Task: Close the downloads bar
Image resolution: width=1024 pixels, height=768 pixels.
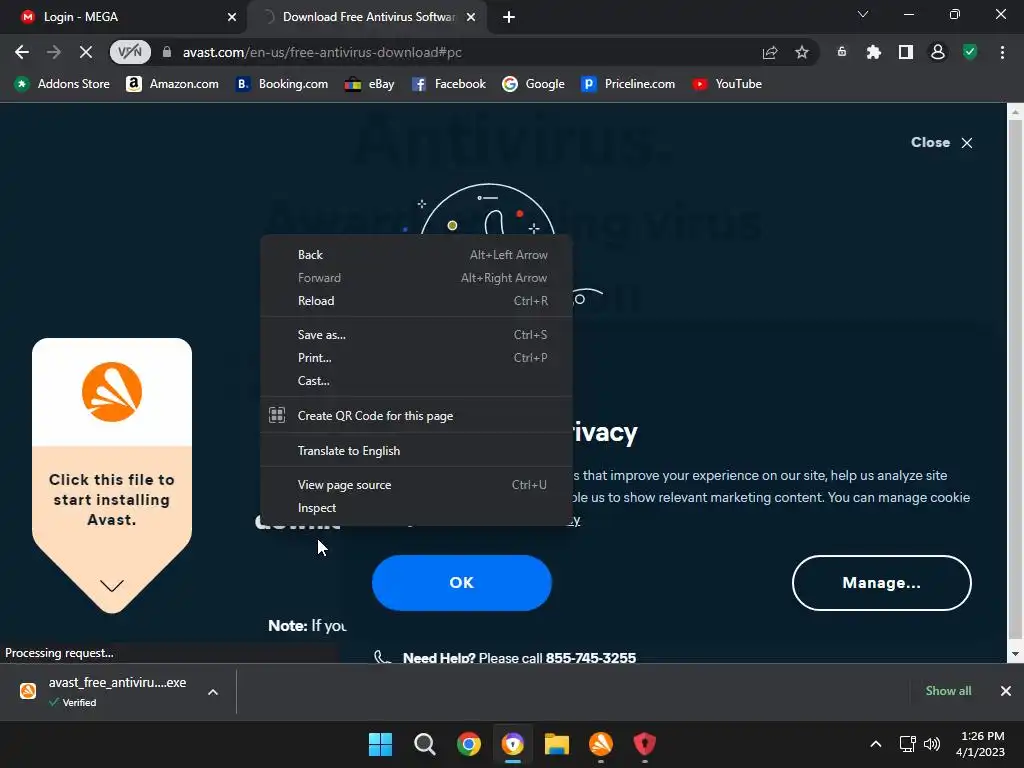Action: pyautogui.click(x=1006, y=691)
